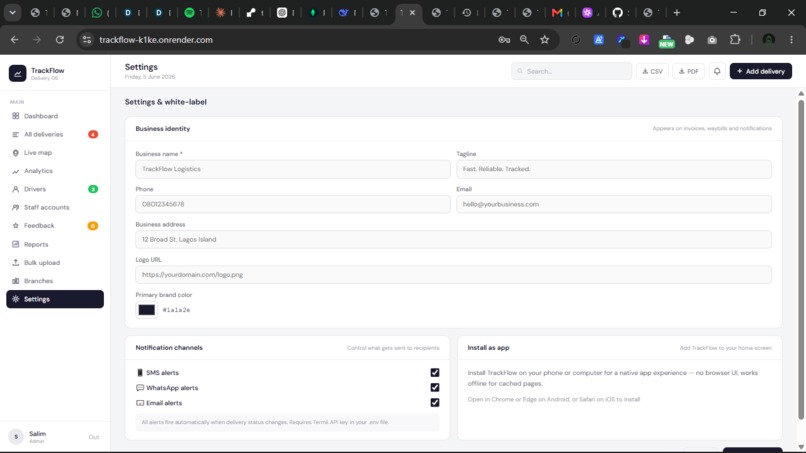Screen dimensions: 806x453
Task: Toggle the WhatsApp alerts checkbox
Action: point(435,388)
